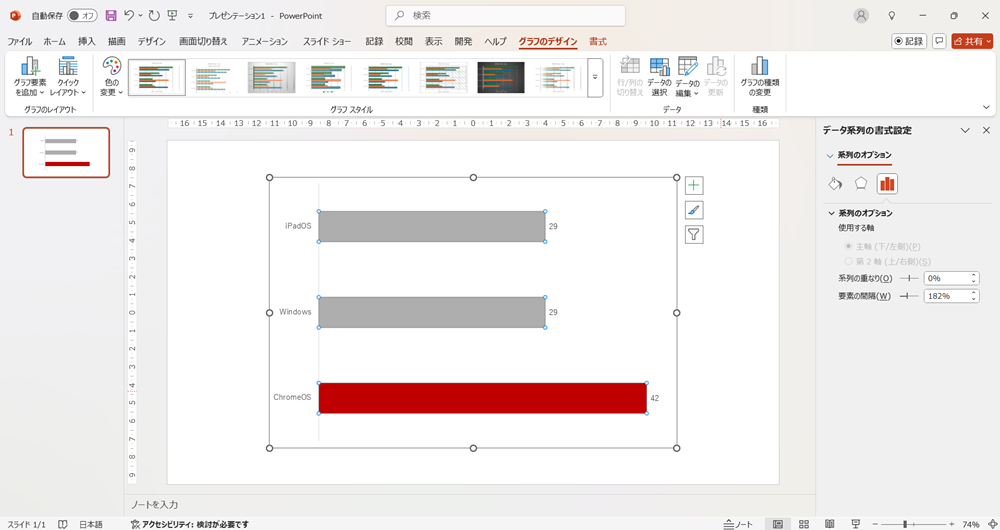Viewport: 1000px width, 530px height.
Task: Open the user account icon
Action: pos(862,15)
